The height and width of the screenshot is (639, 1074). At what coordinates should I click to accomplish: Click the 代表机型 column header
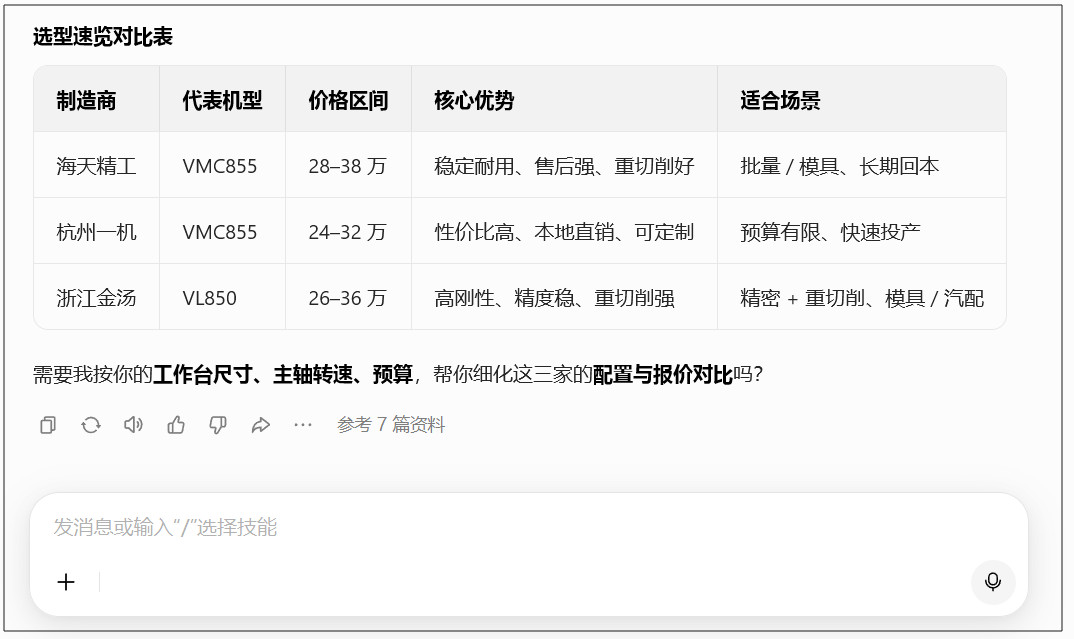click(222, 100)
